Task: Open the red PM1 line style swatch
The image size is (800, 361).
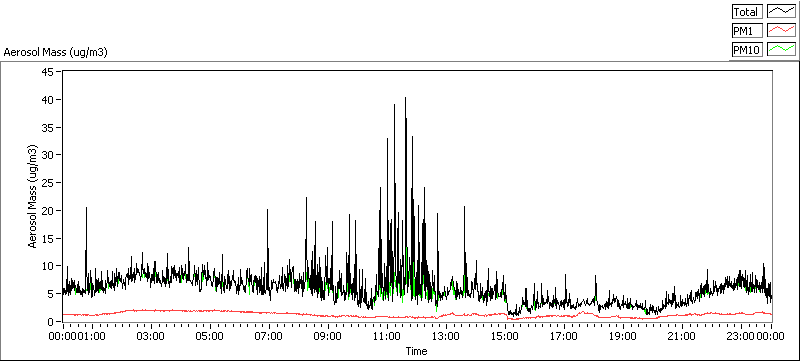Action: [782, 31]
